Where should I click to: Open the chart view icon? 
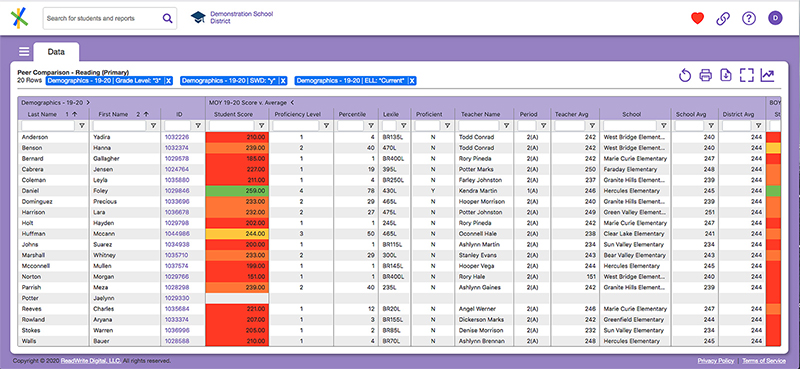[x=767, y=76]
